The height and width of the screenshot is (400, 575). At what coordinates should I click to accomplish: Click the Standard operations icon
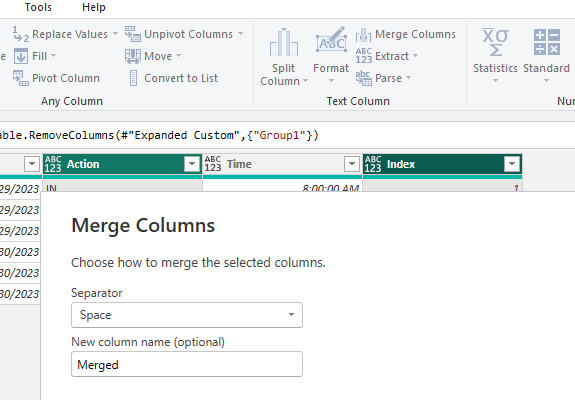pos(547,42)
